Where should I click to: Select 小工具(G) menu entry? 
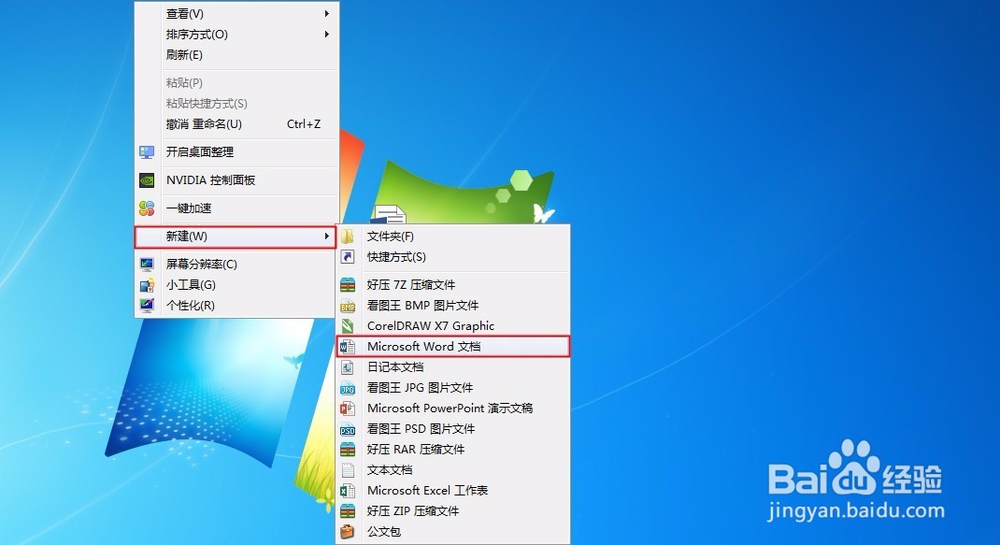point(236,285)
